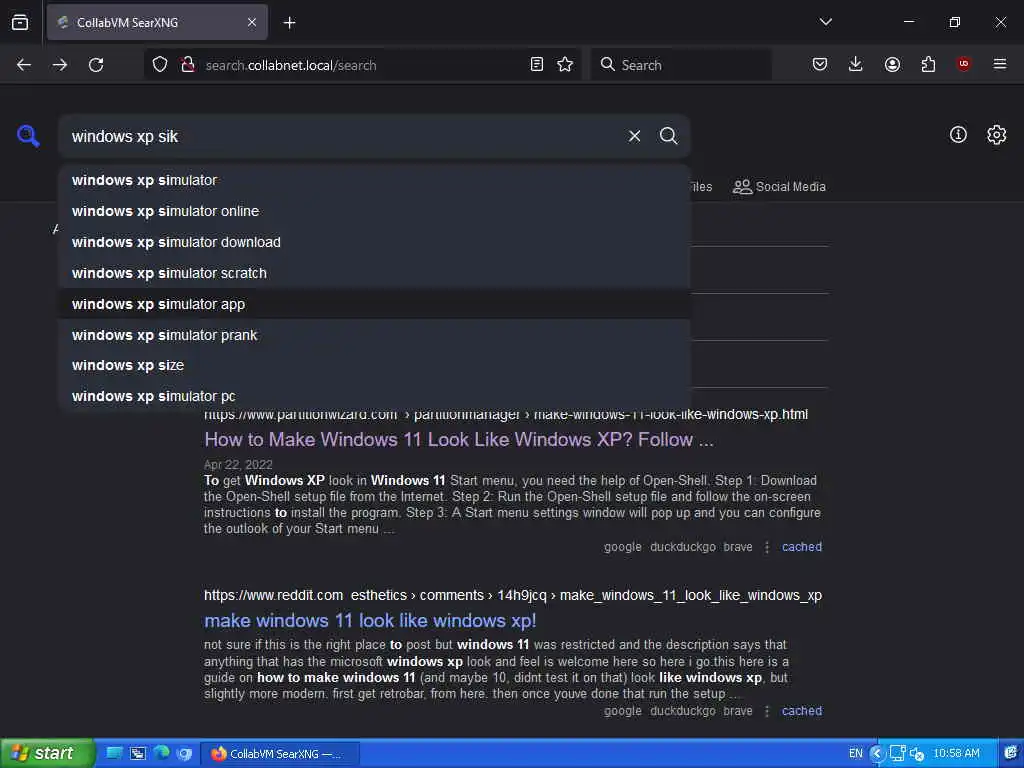Open a new browser tab
This screenshot has width=1024, height=768.
[x=289, y=22]
